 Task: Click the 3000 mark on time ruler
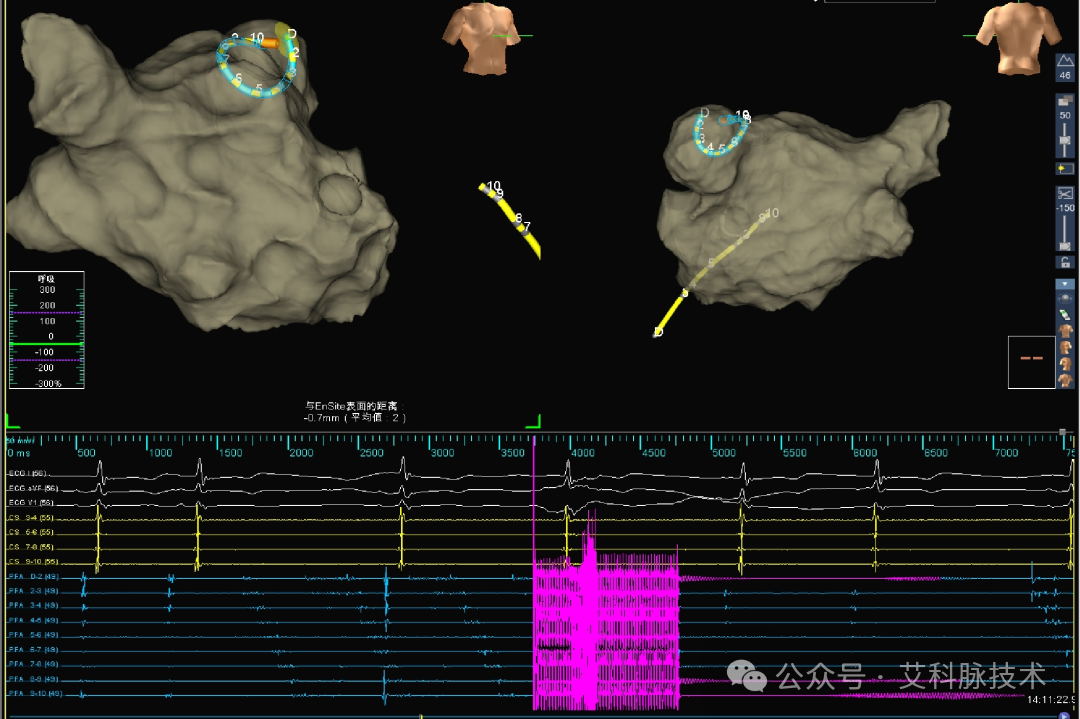(442, 453)
